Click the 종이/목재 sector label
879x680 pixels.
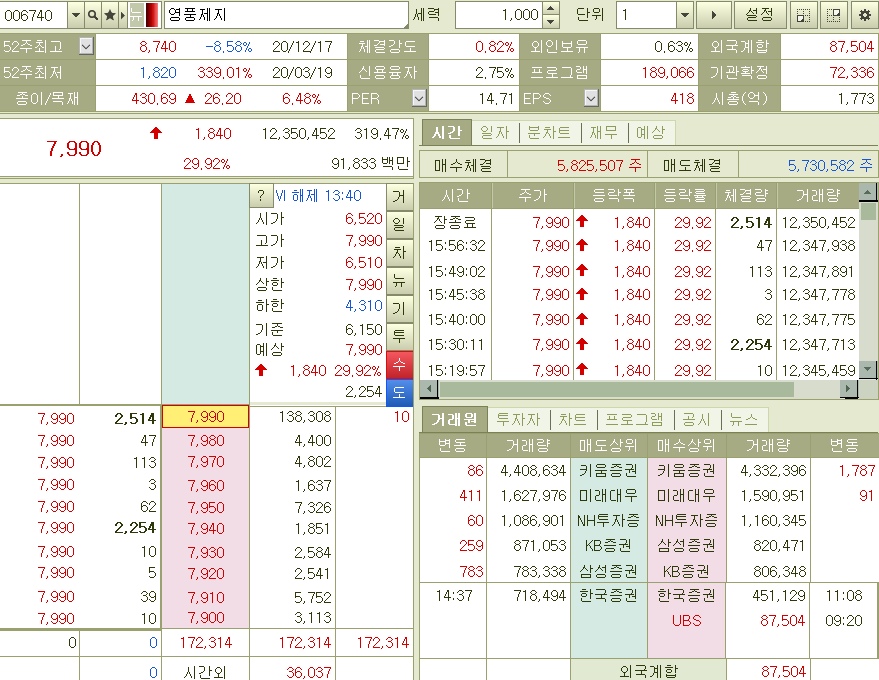pyautogui.click(x=47, y=99)
